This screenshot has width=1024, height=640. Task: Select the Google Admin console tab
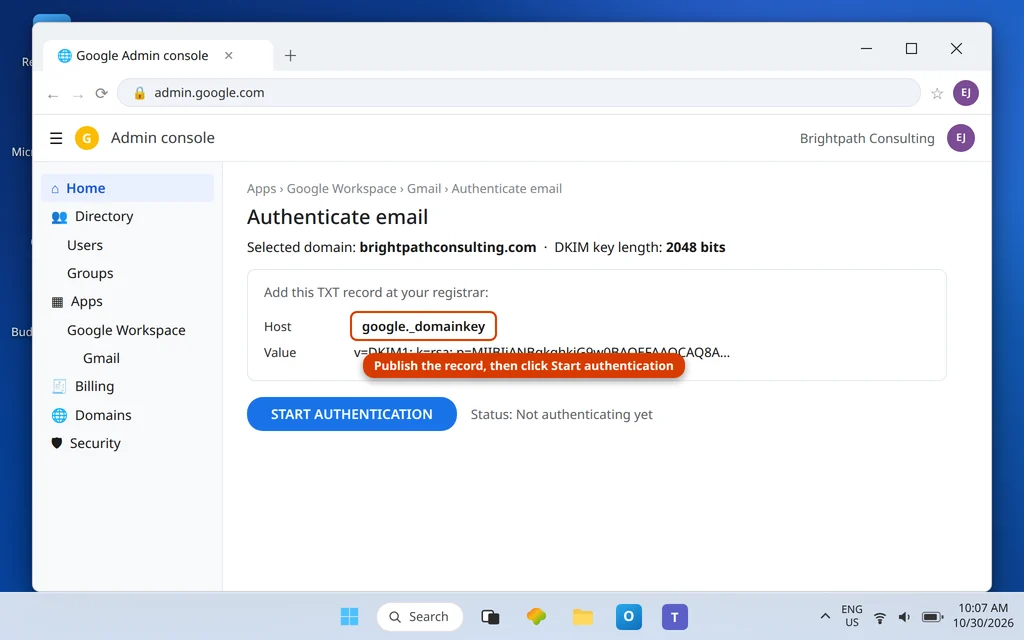158,56
